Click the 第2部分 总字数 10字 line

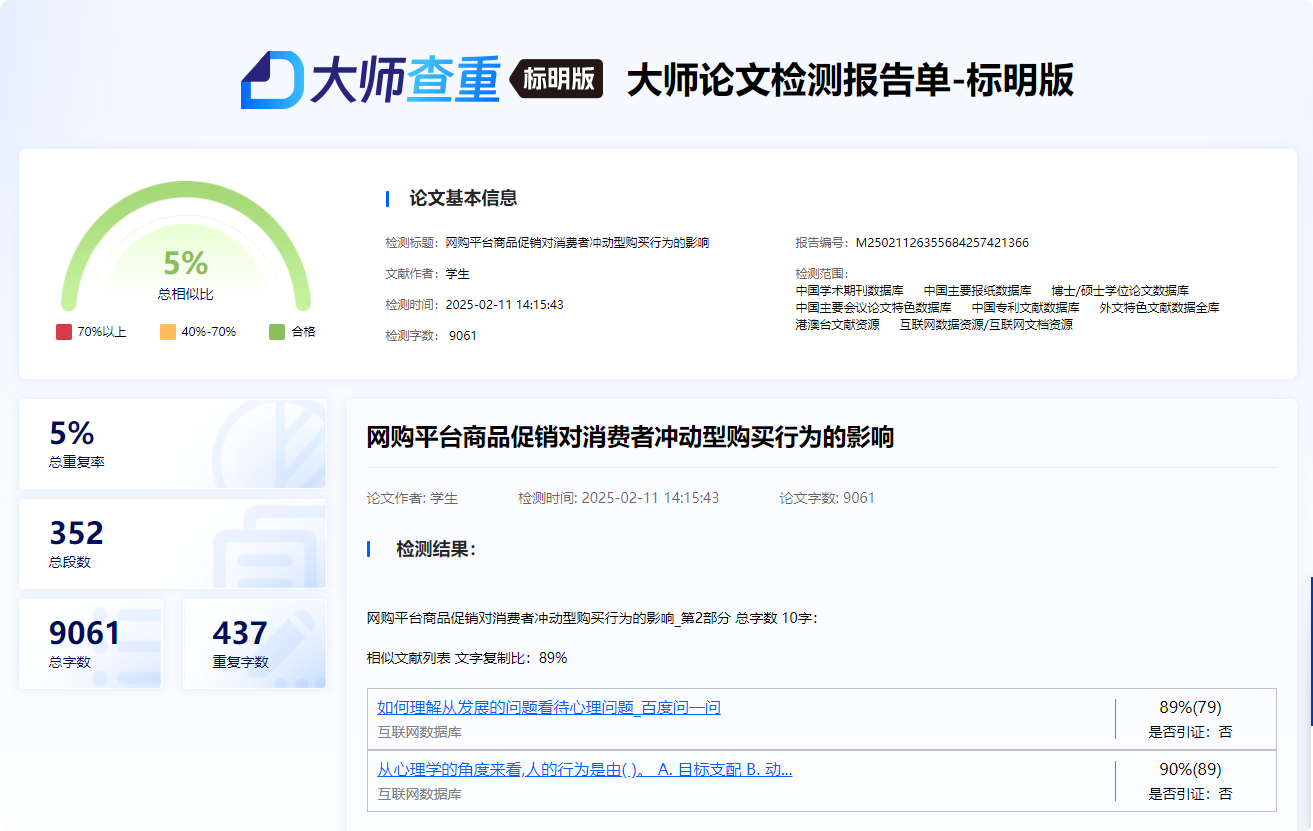(592, 618)
